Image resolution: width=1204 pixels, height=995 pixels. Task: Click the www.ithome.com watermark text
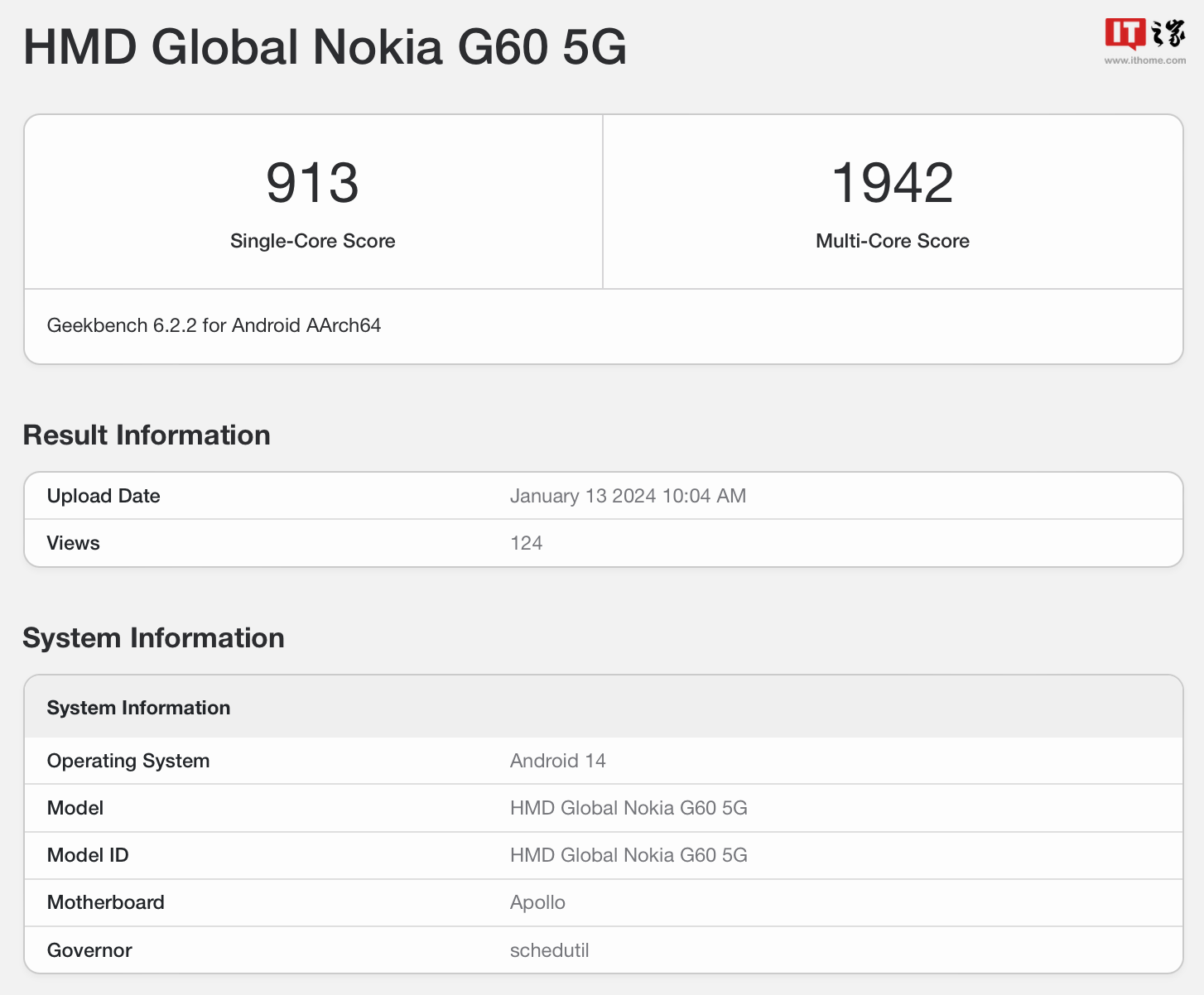1144,60
